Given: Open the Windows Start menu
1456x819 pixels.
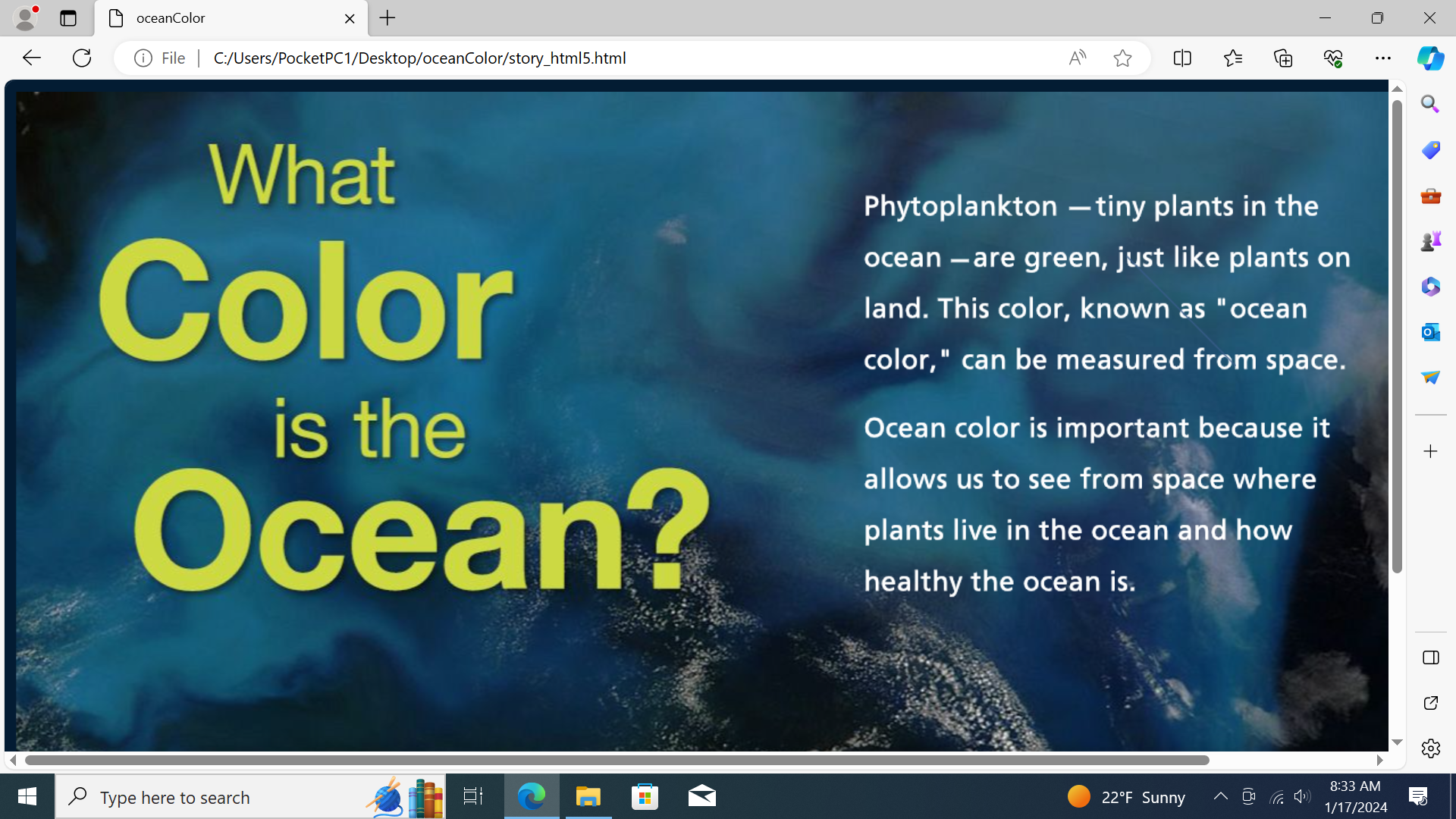Looking at the screenshot, I should click(x=27, y=796).
